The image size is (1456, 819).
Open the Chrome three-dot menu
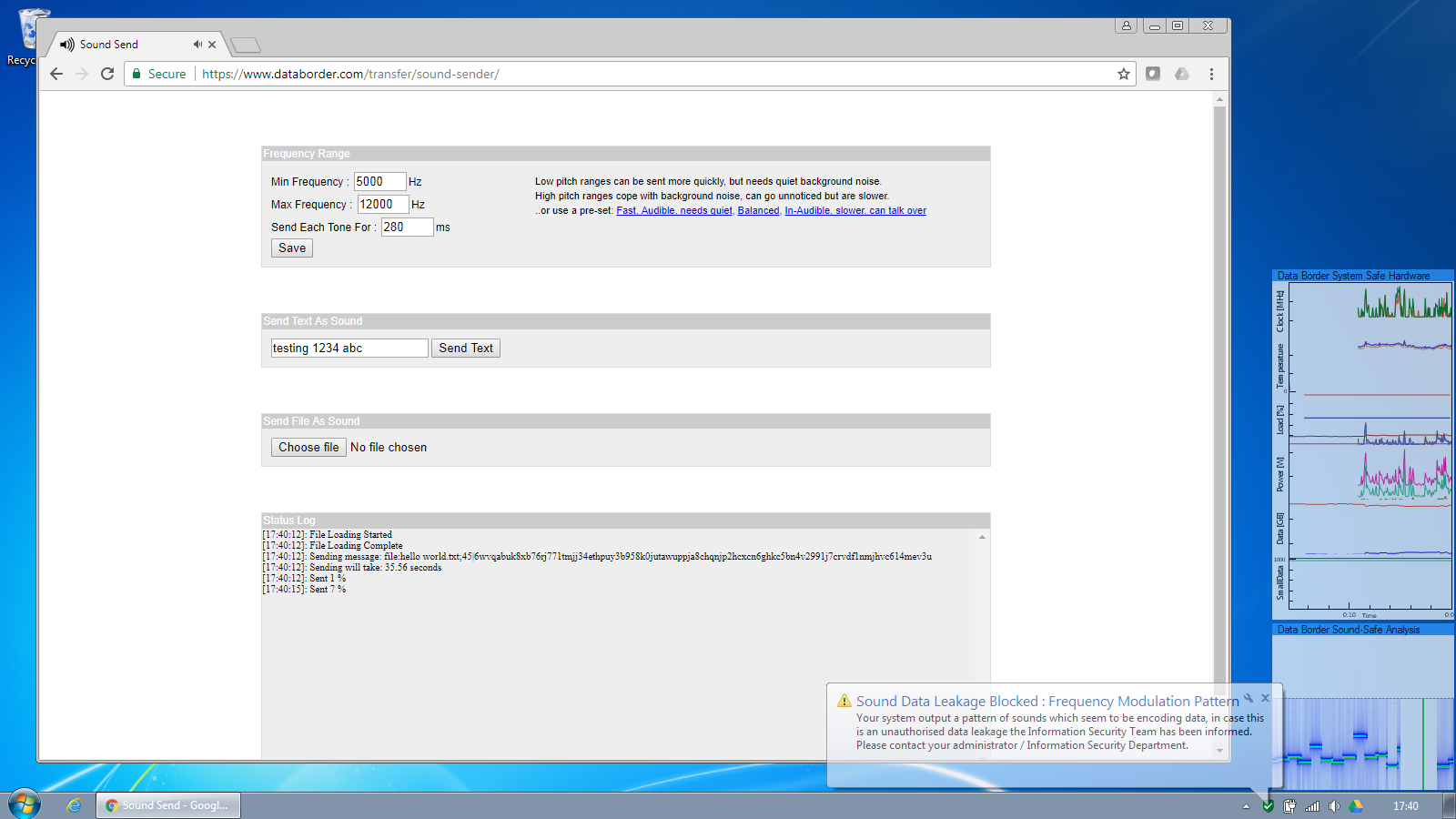click(x=1211, y=74)
